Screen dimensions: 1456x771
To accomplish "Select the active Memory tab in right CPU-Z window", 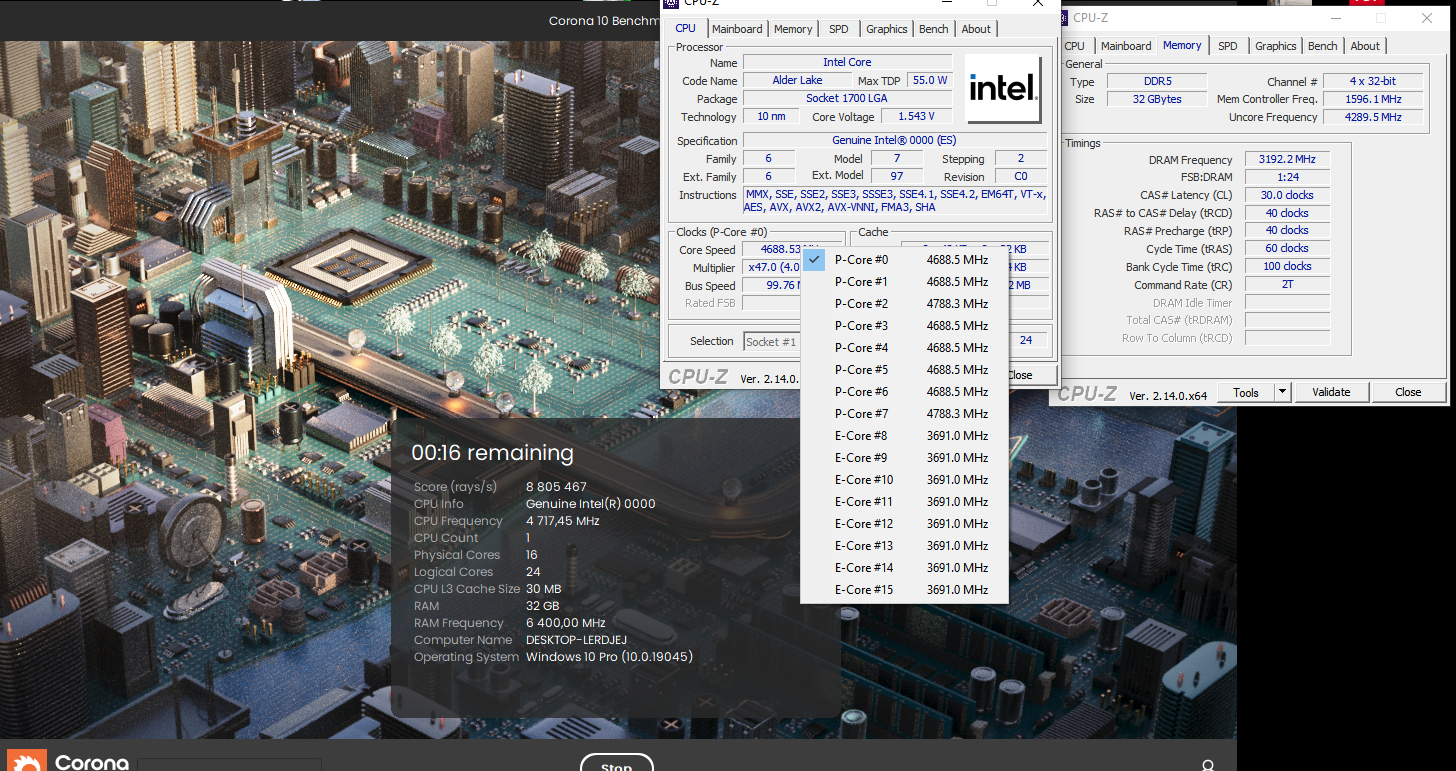I will 1182,45.
